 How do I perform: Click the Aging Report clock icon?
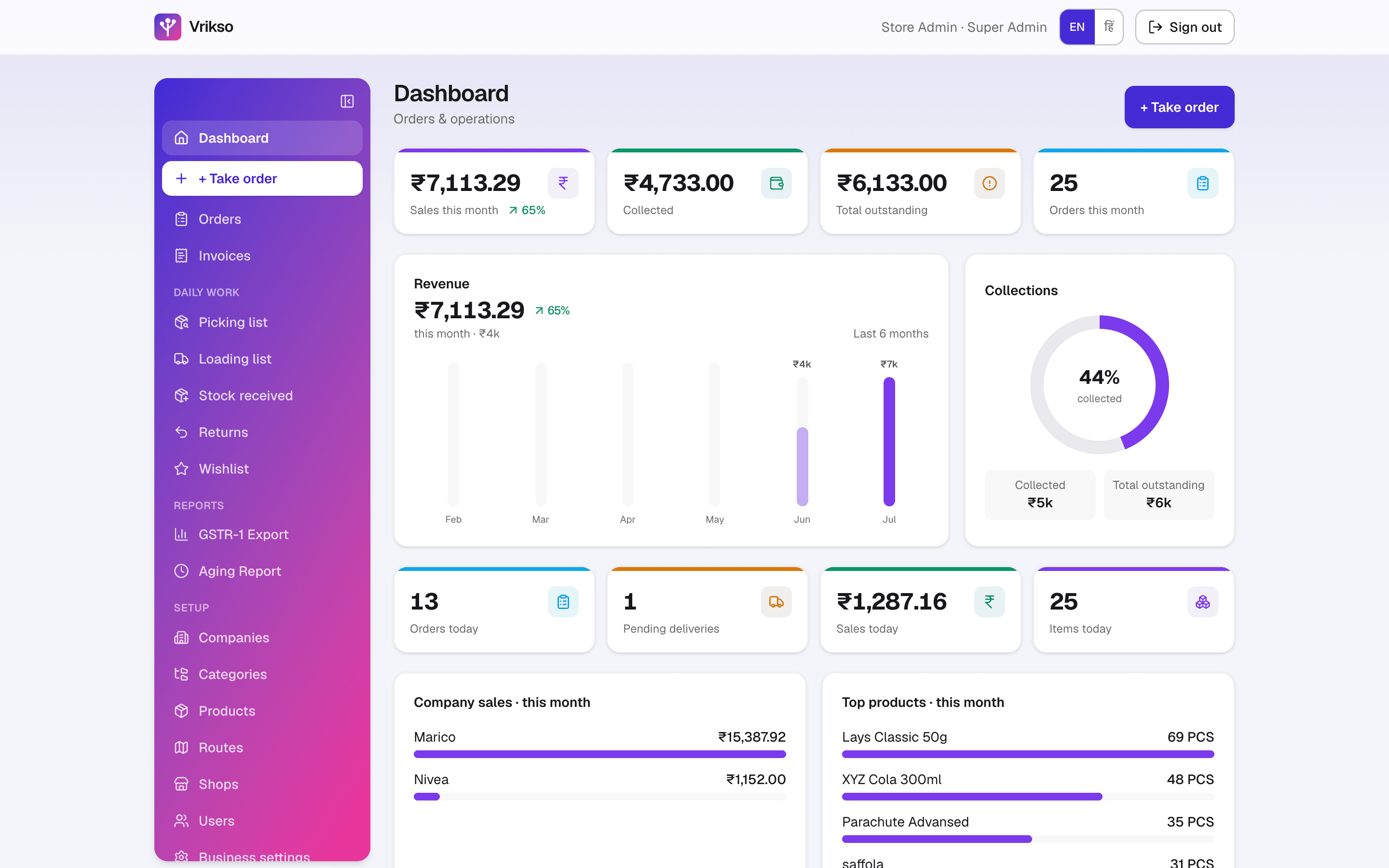tap(181, 571)
